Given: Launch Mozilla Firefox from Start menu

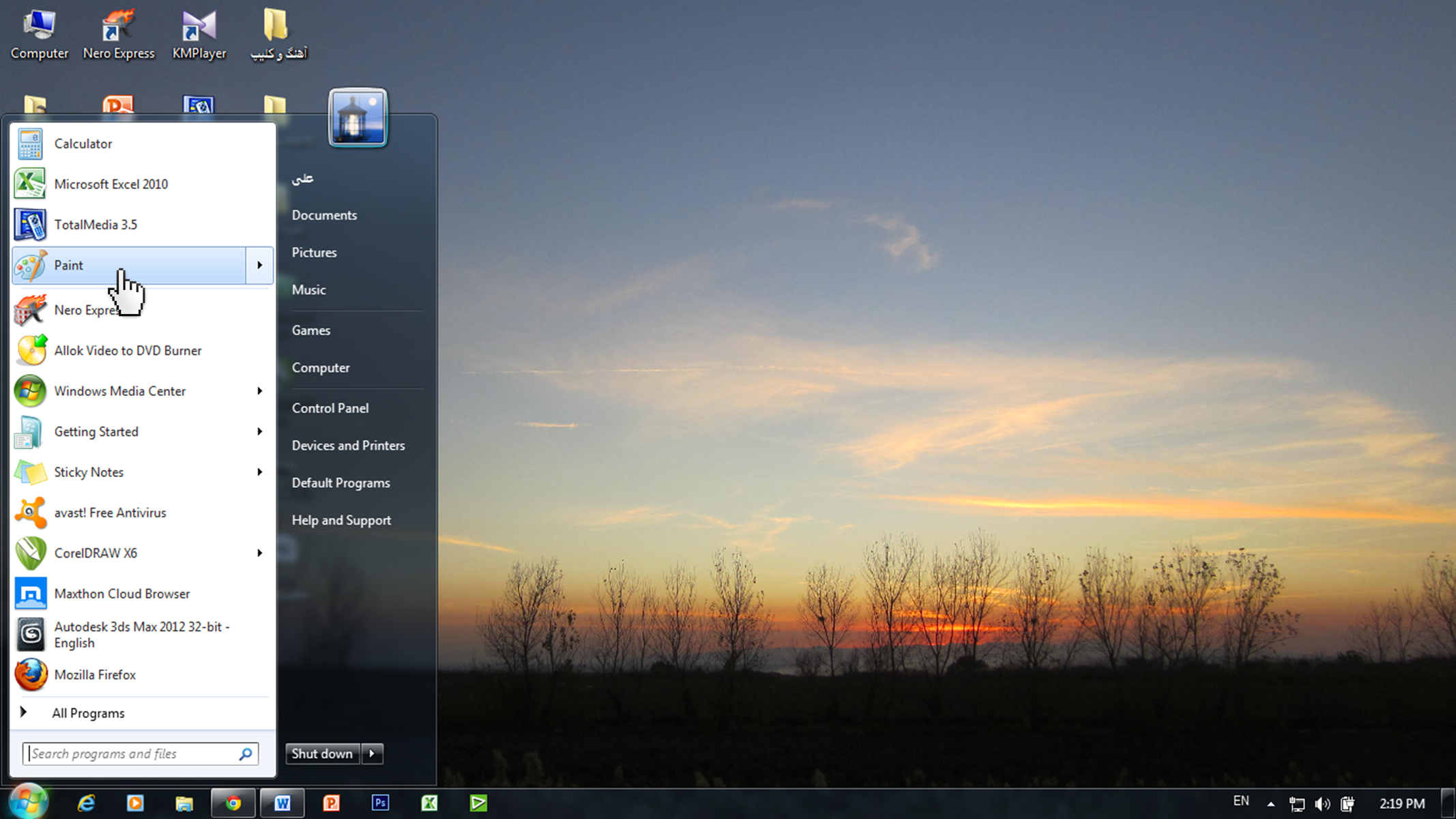Looking at the screenshot, I should pyautogui.click(x=95, y=675).
